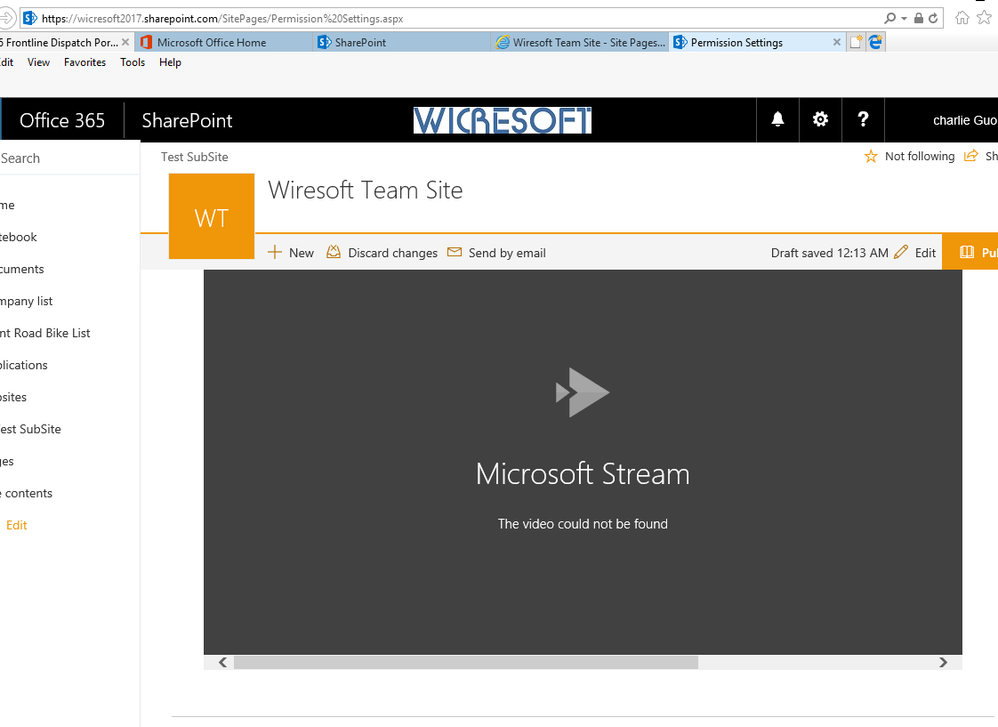998x727 pixels.
Task: Click the Send by email envelope icon
Action: (x=454, y=252)
